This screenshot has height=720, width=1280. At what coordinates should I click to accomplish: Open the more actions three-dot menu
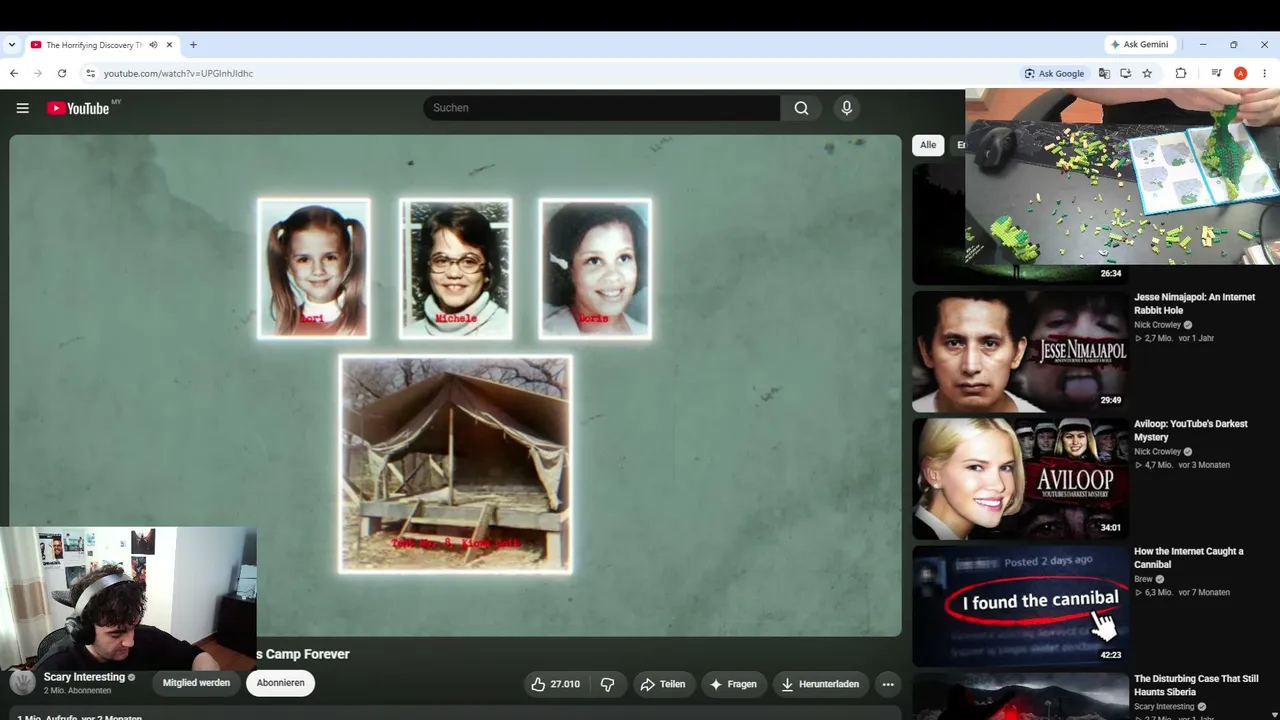click(888, 684)
